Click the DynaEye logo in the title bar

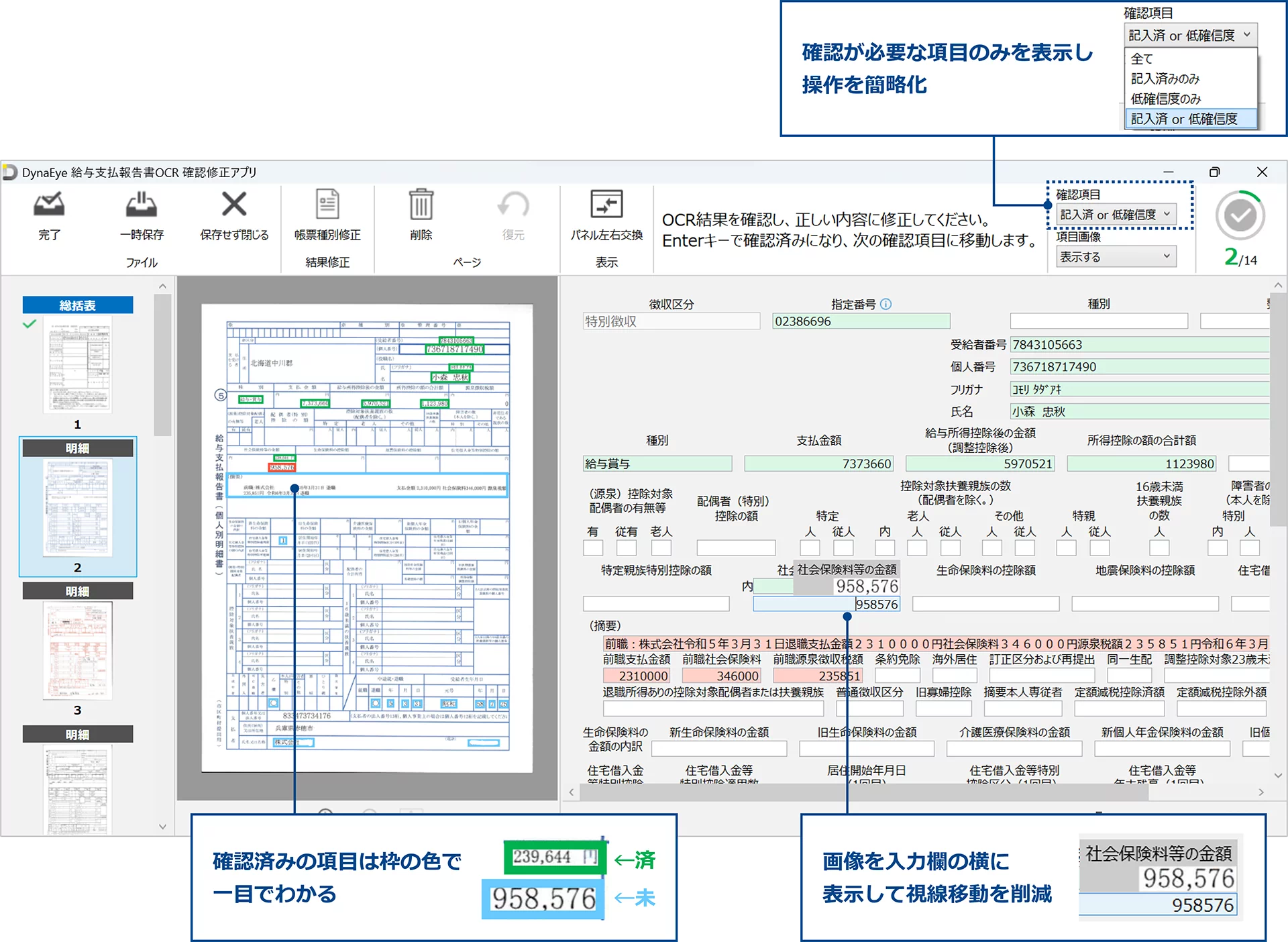tap(11, 172)
